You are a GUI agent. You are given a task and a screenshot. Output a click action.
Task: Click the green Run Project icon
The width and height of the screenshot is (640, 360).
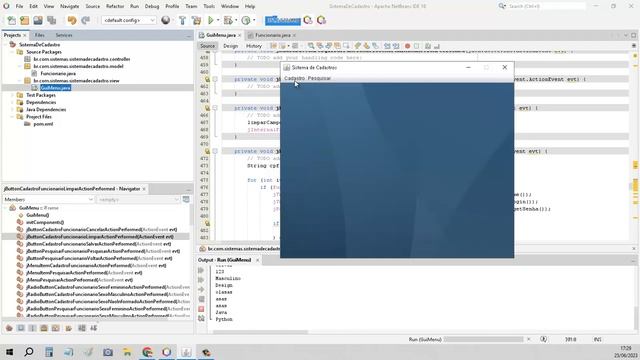tap(211, 20)
